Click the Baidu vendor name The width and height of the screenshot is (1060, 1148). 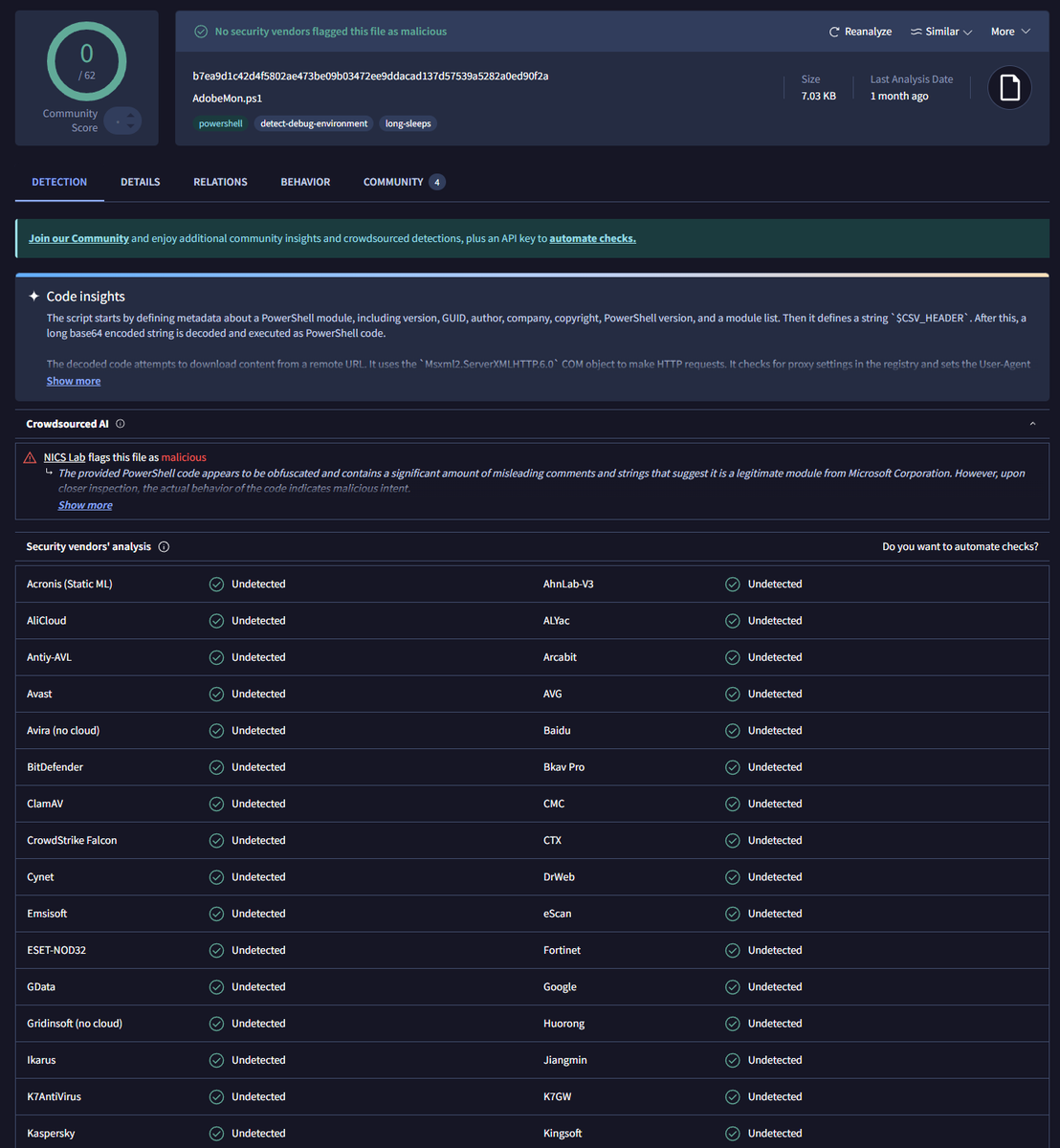click(557, 731)
